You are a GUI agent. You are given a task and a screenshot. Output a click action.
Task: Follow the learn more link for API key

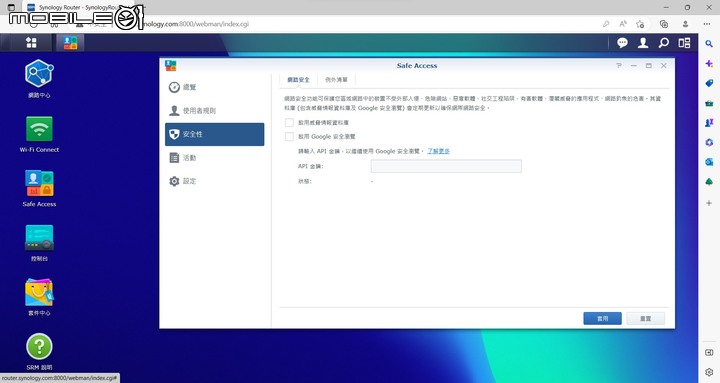pos(439,151)
